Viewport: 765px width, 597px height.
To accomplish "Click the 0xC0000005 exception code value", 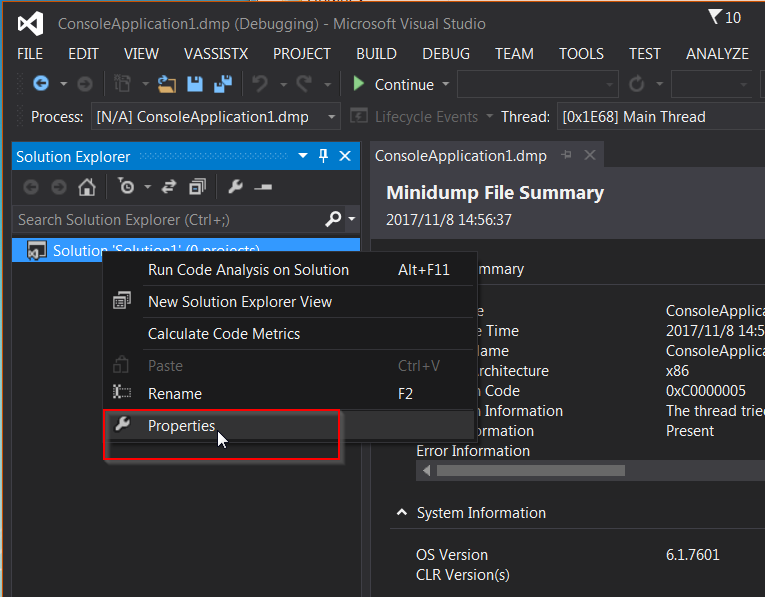I will point(705,391).
